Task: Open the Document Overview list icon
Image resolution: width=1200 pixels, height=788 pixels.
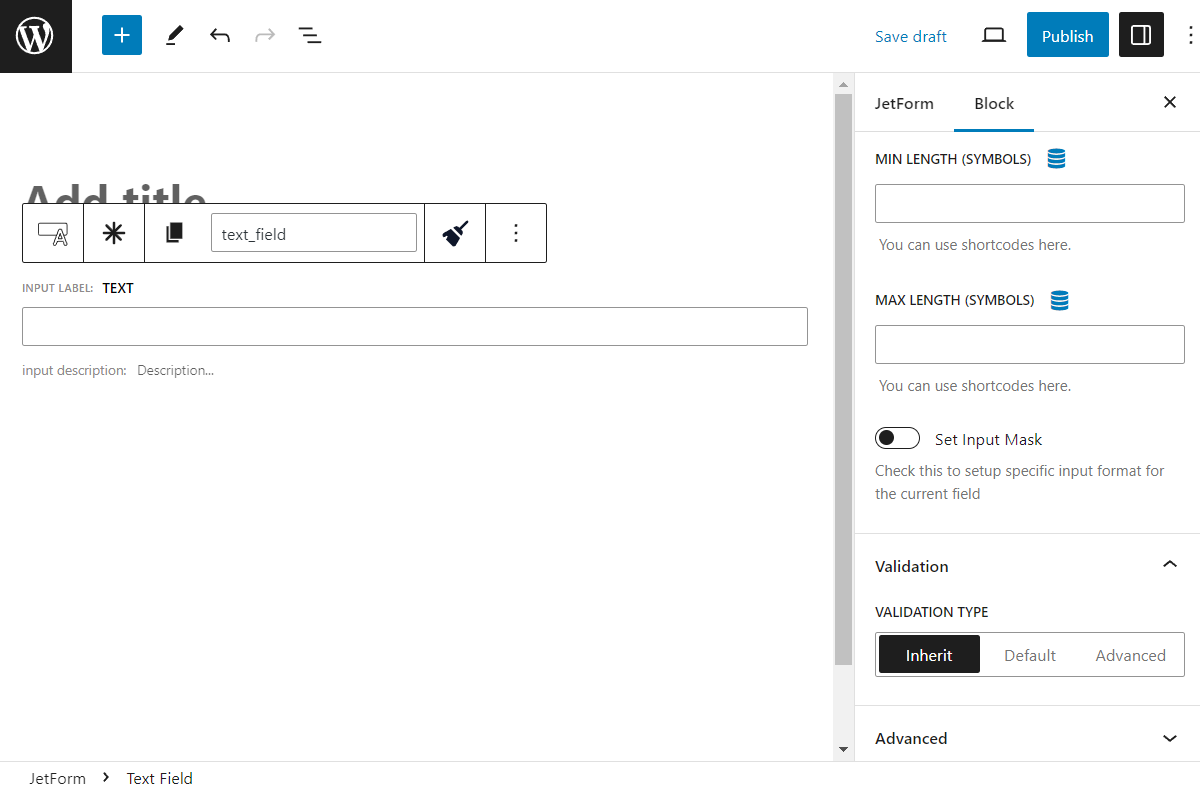Action: pos(310,34)
